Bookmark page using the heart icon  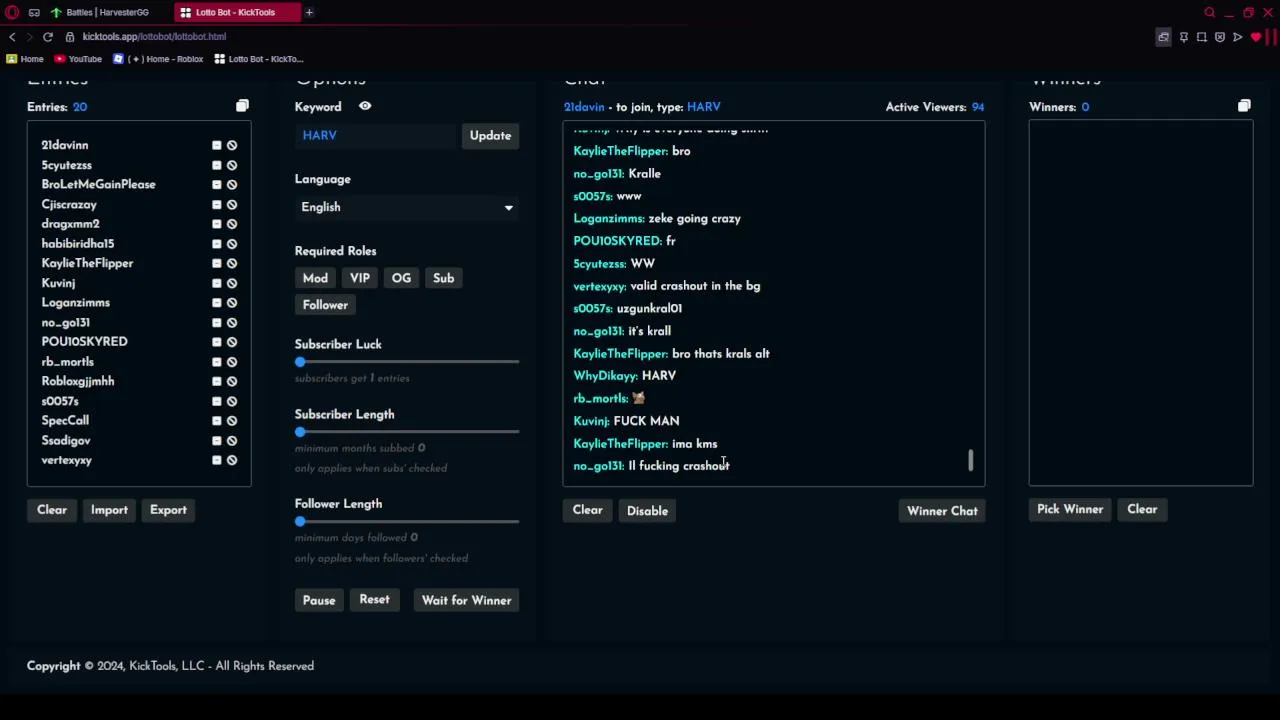[x=1256, y=37]
